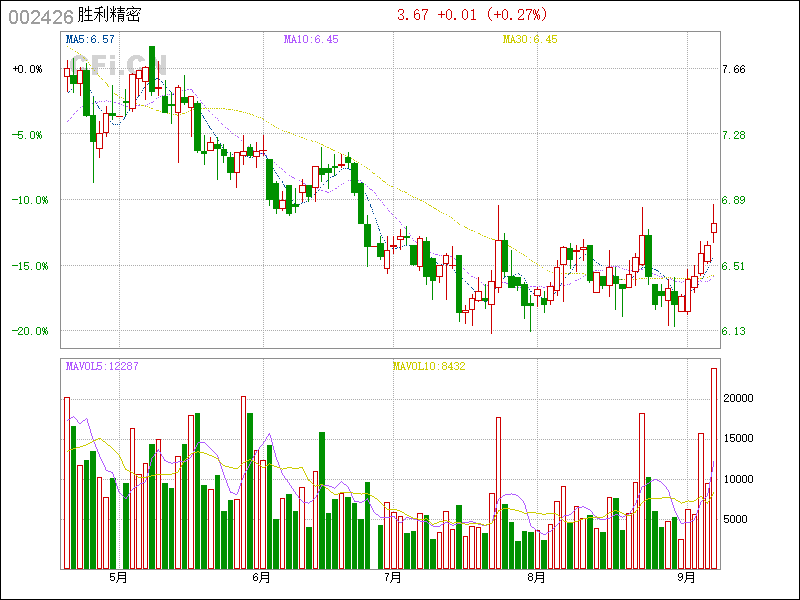Click the 6.13 price axis label
The width and height of the screenshot is (800, 600).
[x=733, y=331]
